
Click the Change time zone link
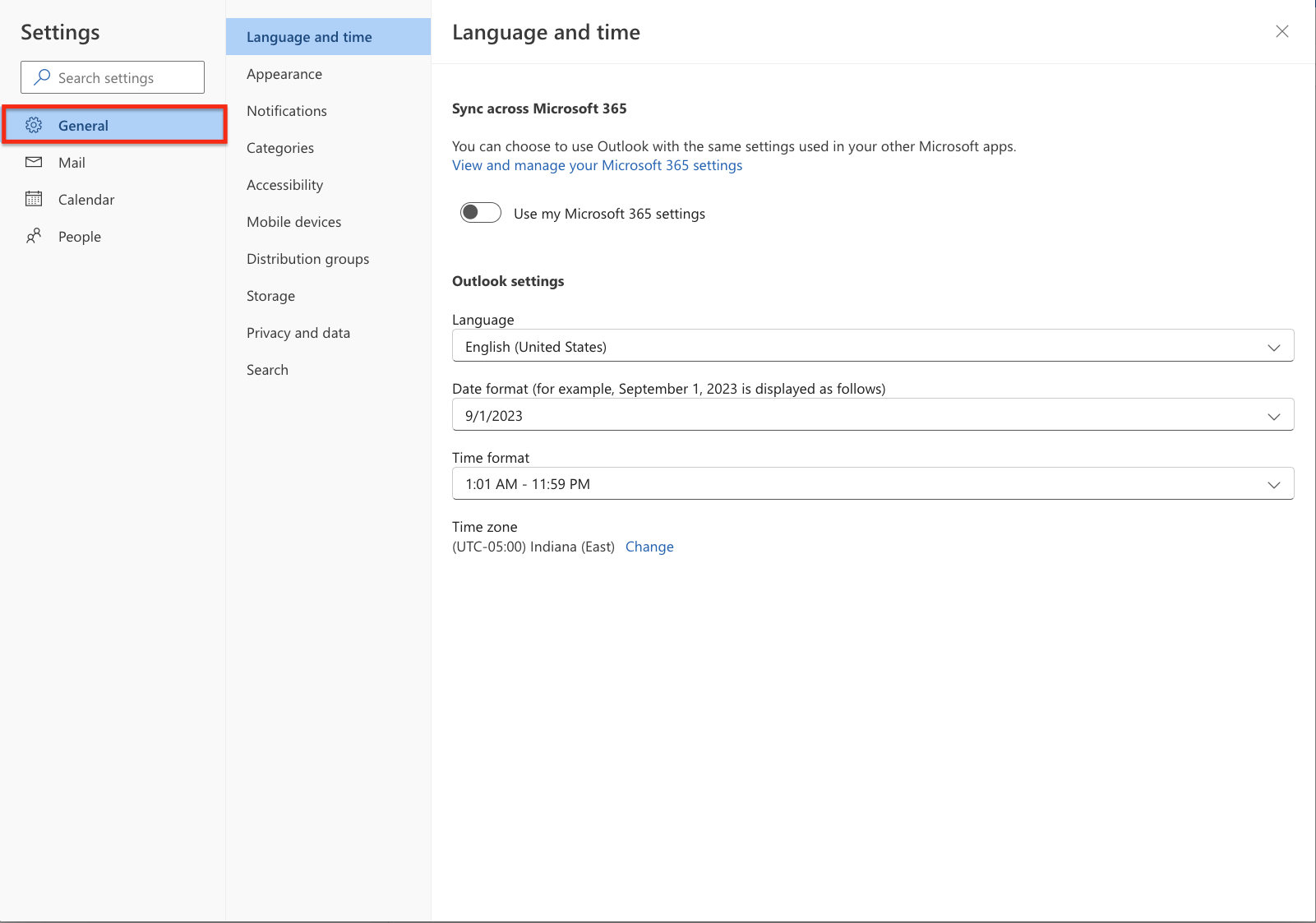(649, 547)
